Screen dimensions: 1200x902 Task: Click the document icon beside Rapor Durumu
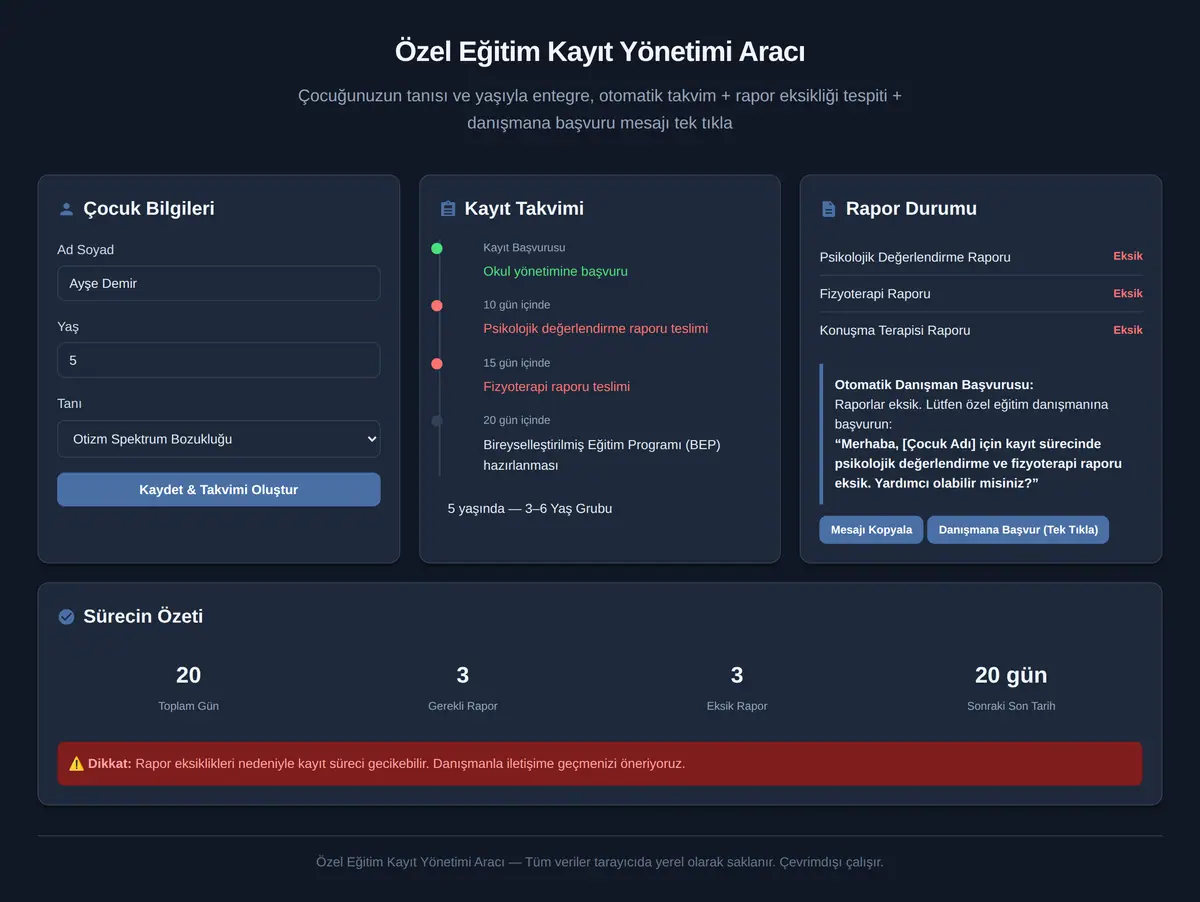[829, 209]
